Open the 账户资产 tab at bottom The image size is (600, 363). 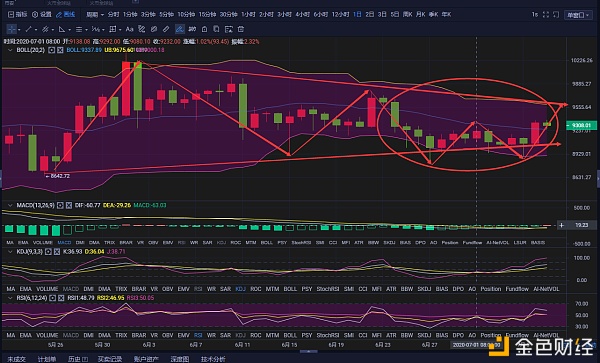pyautogui.click(x=146, y=359)
